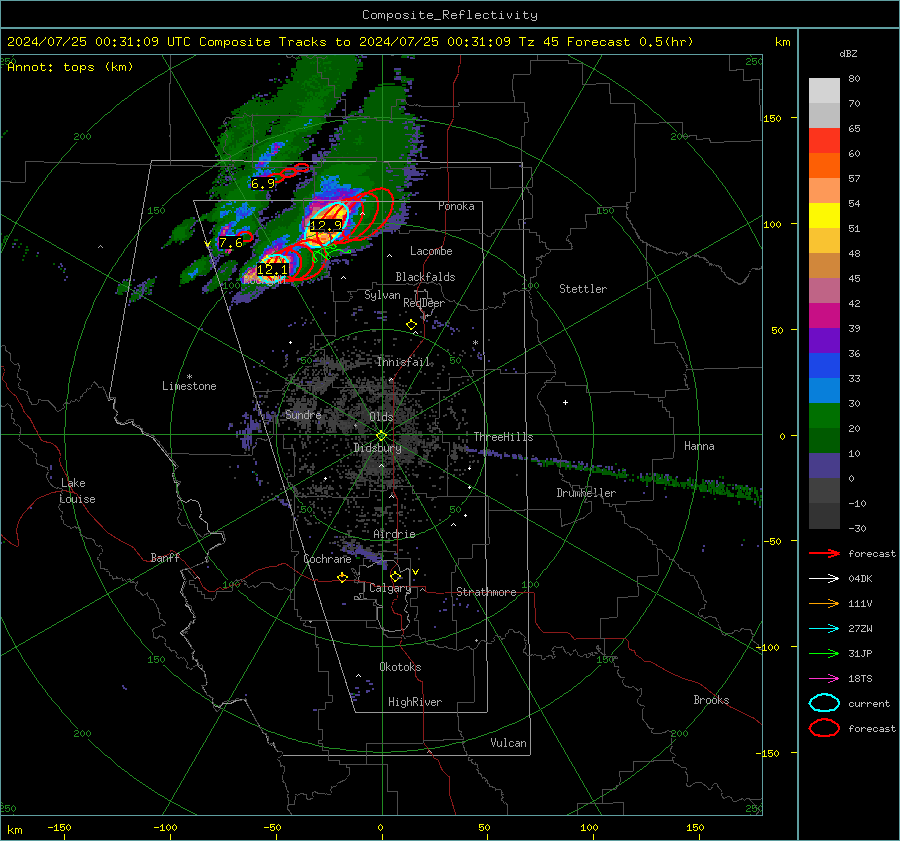Click the storm top label 6.9

tap(263, 184)
